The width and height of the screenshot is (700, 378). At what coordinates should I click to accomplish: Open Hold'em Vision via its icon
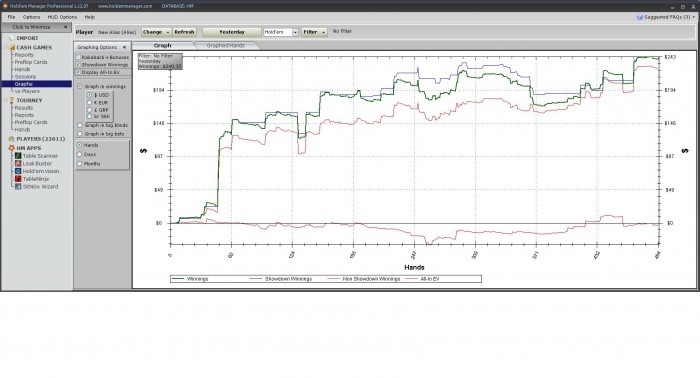18,171
